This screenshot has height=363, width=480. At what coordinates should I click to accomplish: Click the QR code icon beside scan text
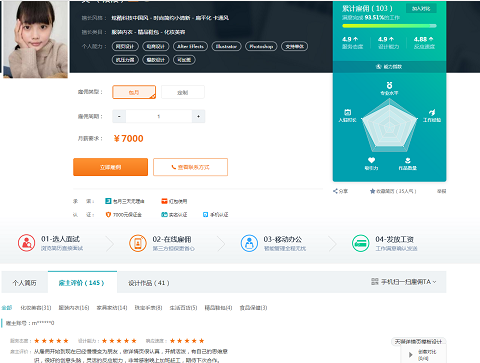pyautogui.click(x=375, y=282)
